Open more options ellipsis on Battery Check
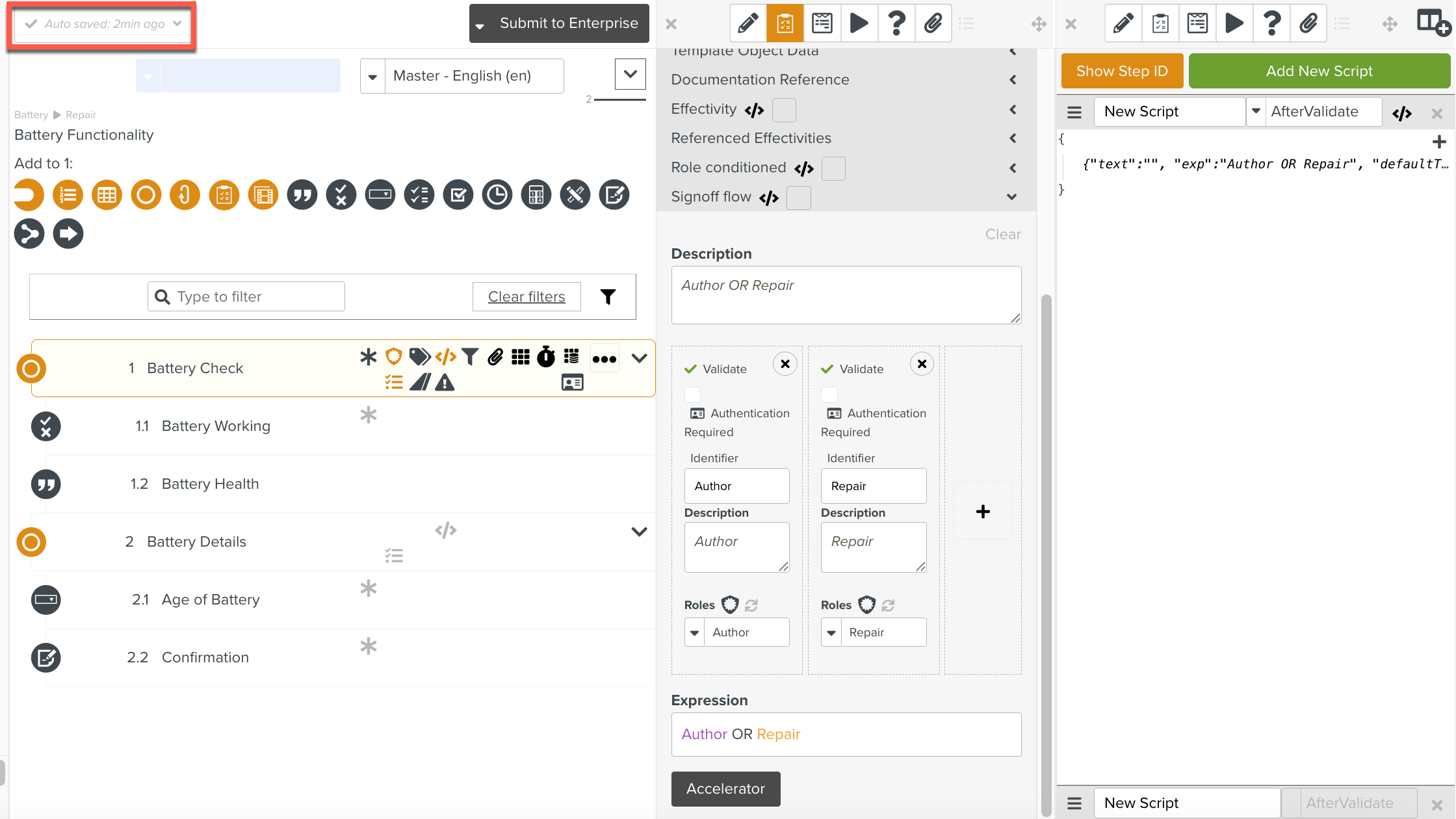Screen dimensions: 1456x819 click(604, 359)
